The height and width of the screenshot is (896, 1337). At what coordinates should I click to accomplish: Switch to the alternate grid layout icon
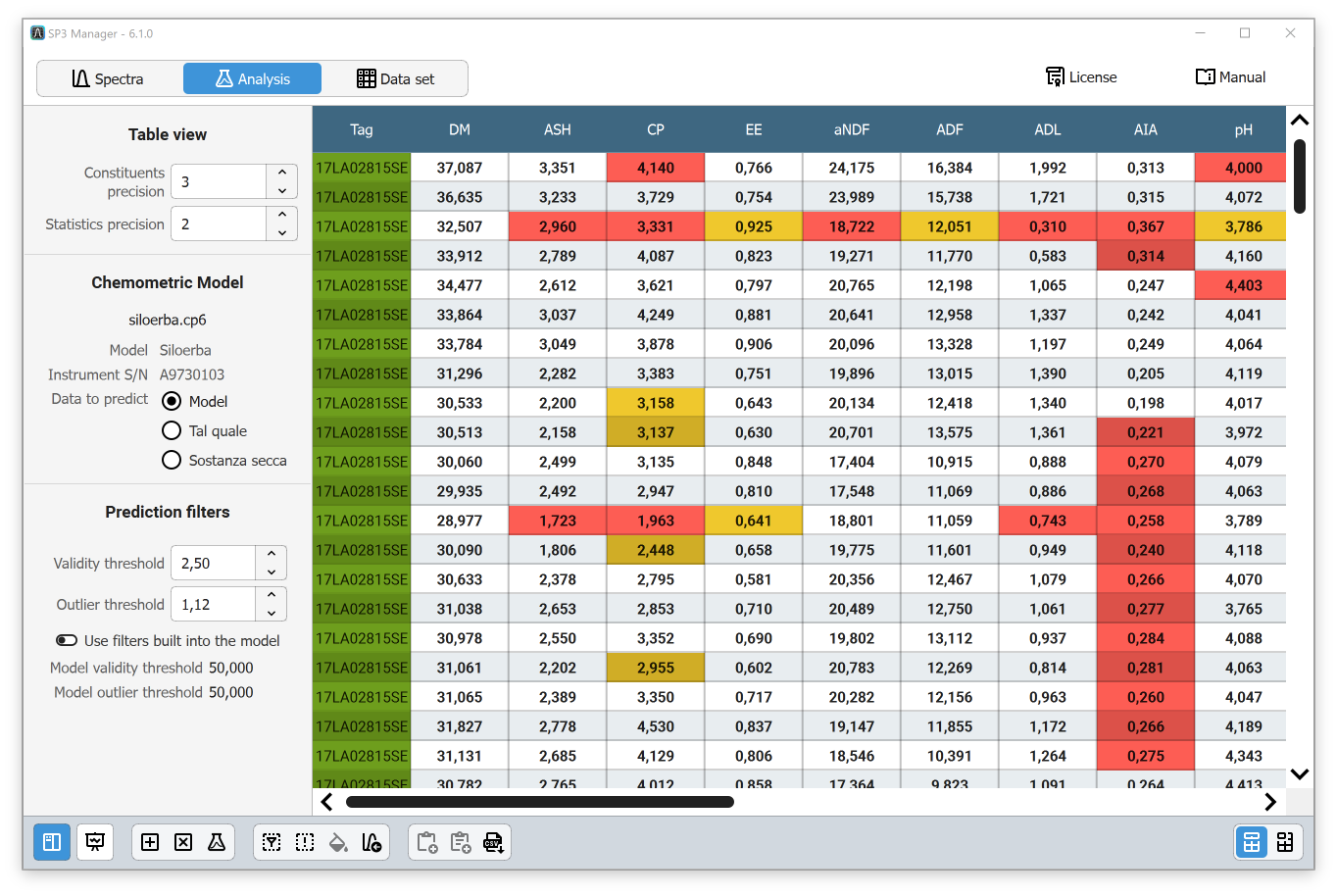click(x=1285, y=842)
